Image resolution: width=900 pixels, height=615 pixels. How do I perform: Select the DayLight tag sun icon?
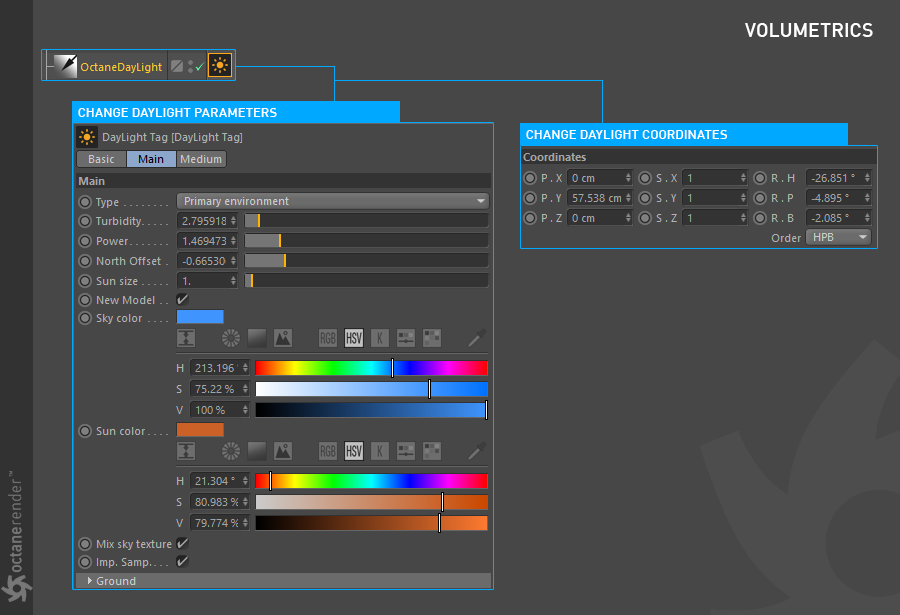[220, 65]
